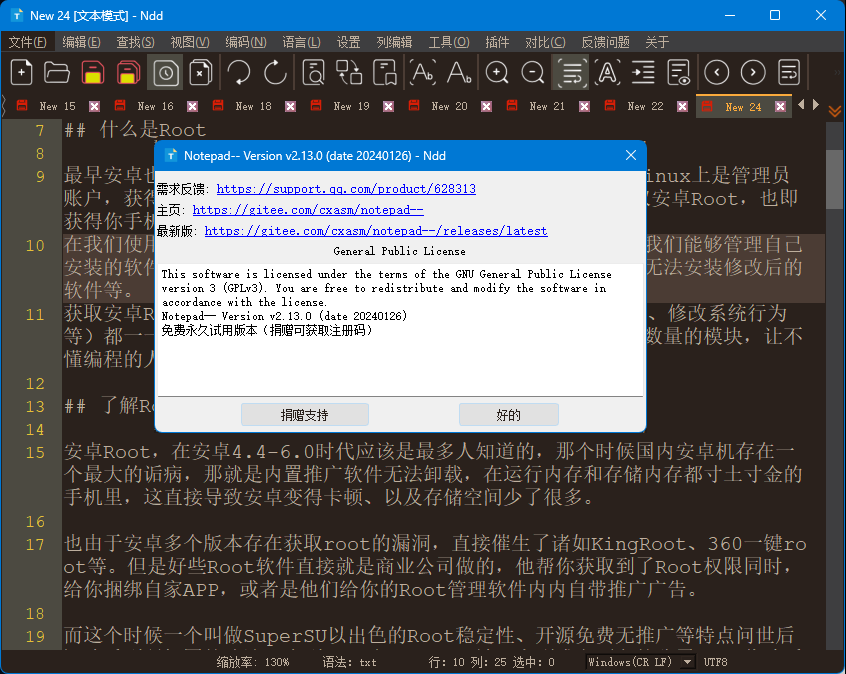Screen dimensions: 846x674
Task: Expand the orange chevron tab list
Action: point(835,111)
